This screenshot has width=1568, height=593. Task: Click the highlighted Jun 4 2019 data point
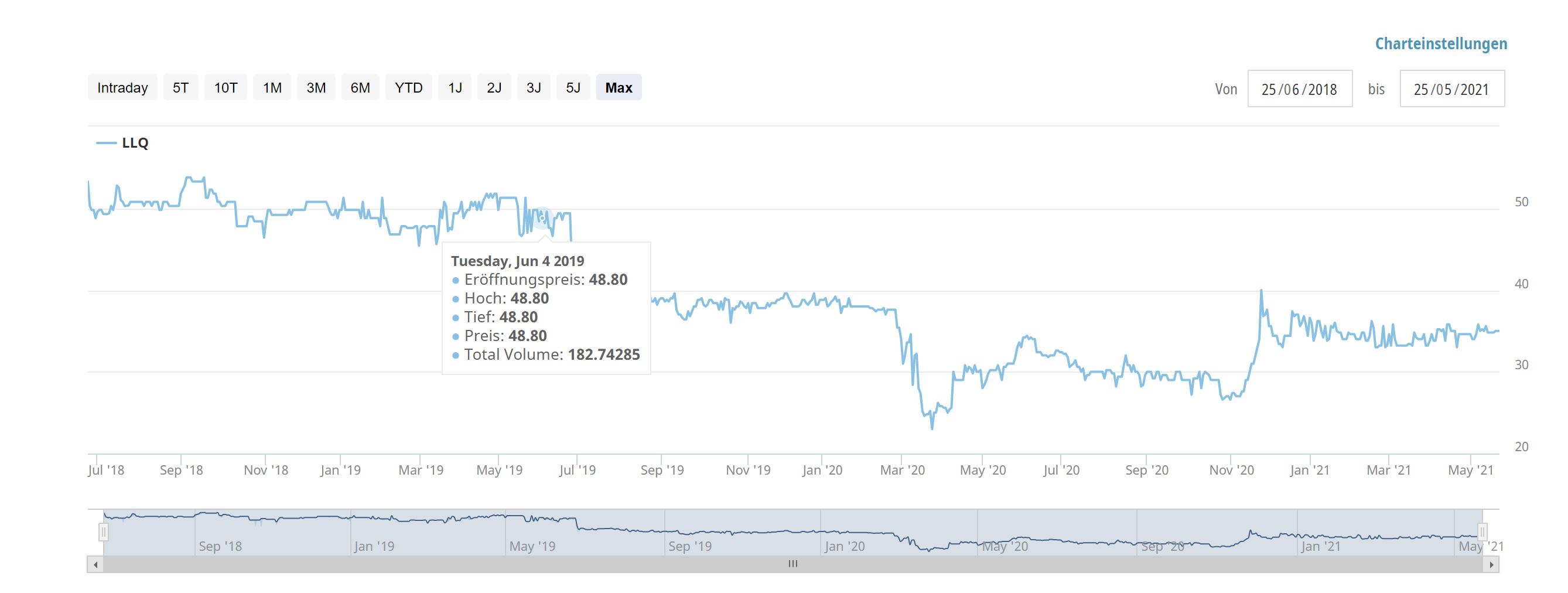click(x=542, y=219)
